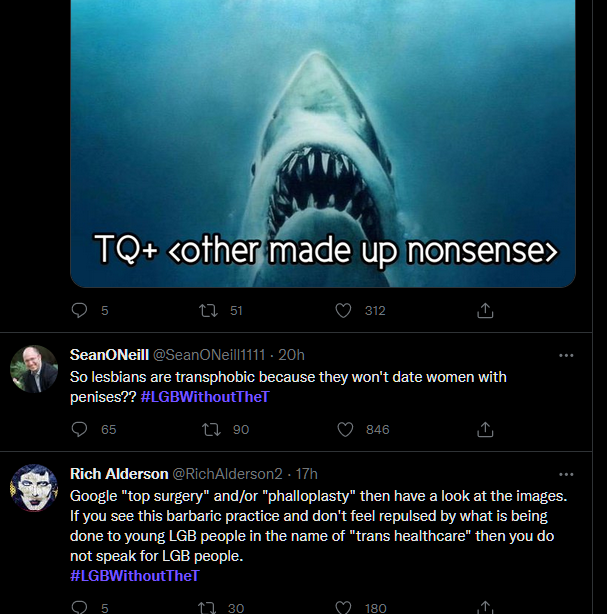Like the shark image tweet
This screenshot has height=614, width=607.
point(344,311)
